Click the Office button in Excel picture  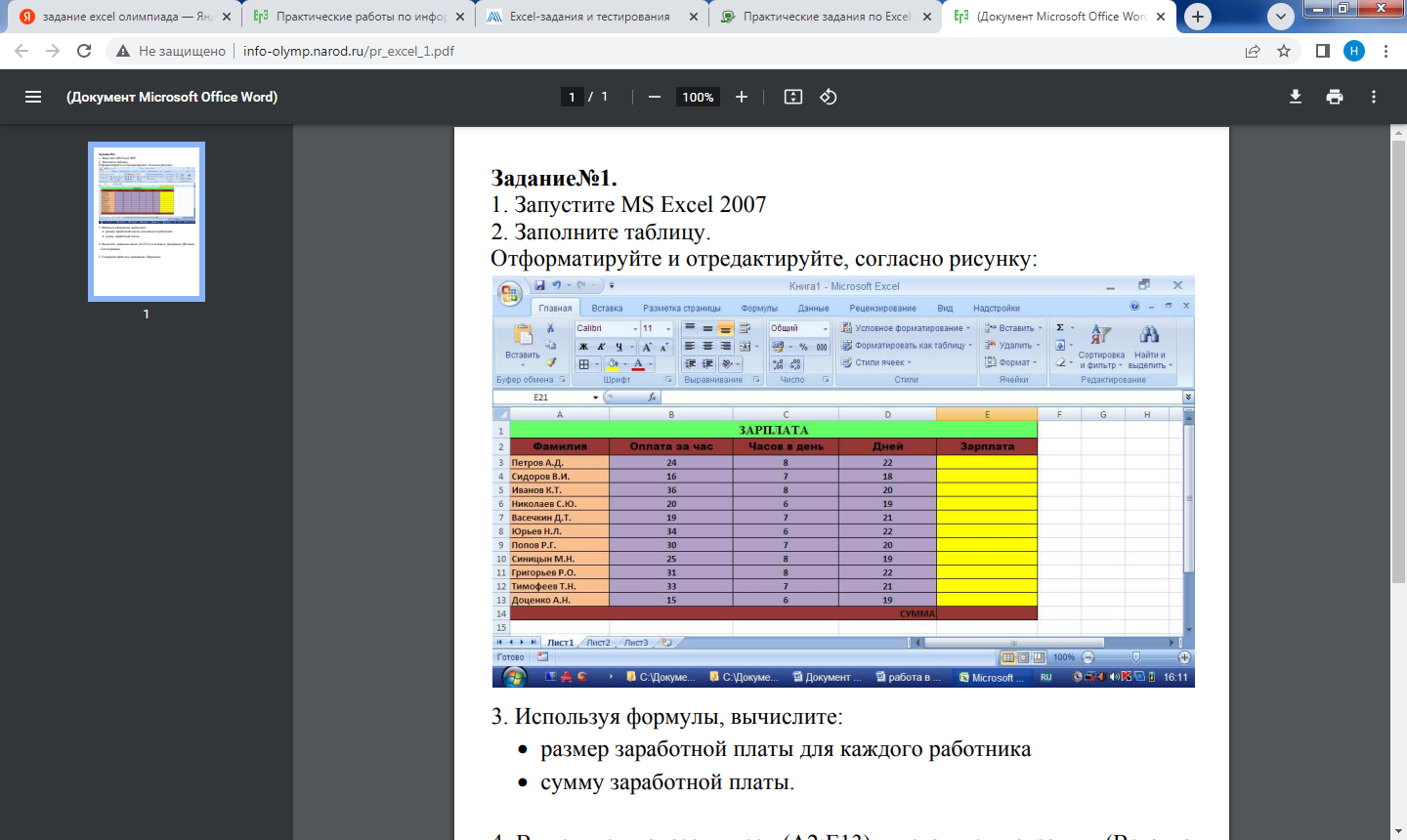(x=510, y=293)
